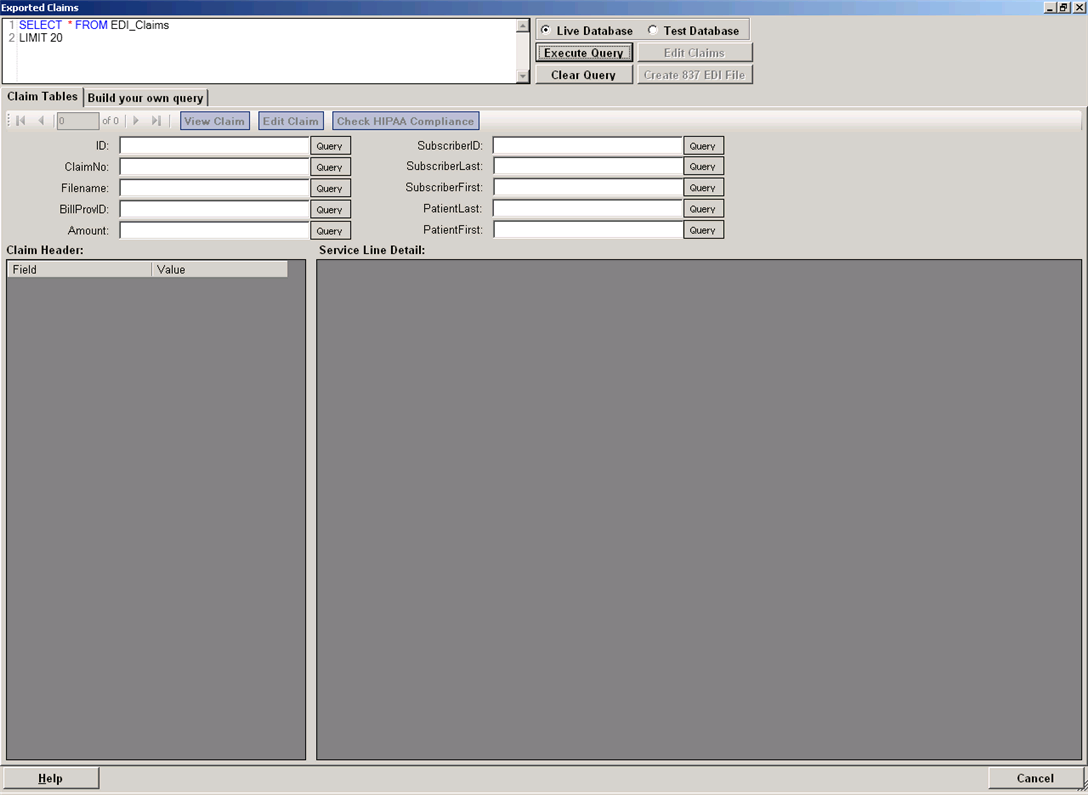This screenshot has width=1088, height=795.
Task: Cancel and close the Exported Claims screen
Action: 1035,778
